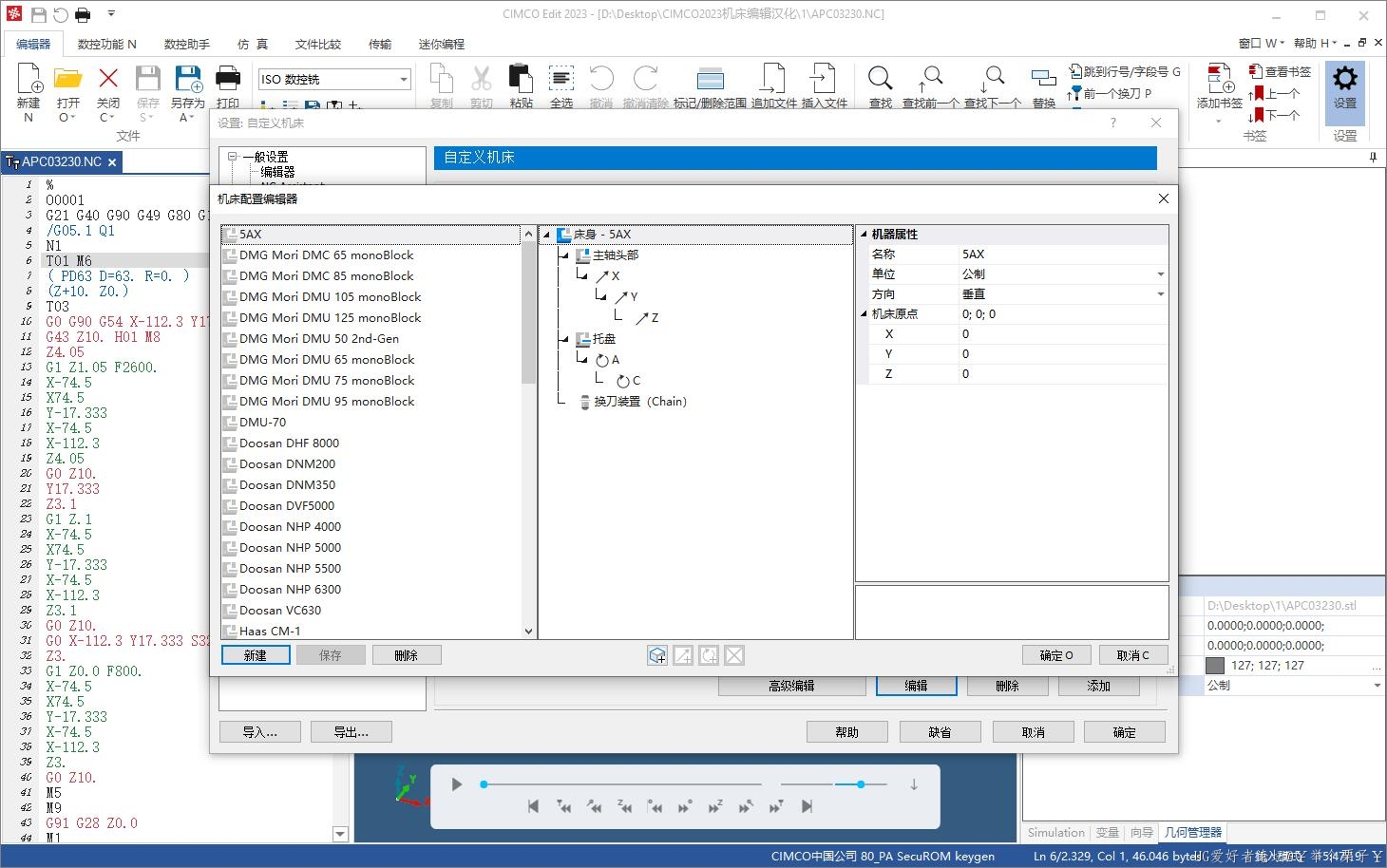The image size is (1387, 868).
Task: Click the Insert file icon
Action: point(824,79)
